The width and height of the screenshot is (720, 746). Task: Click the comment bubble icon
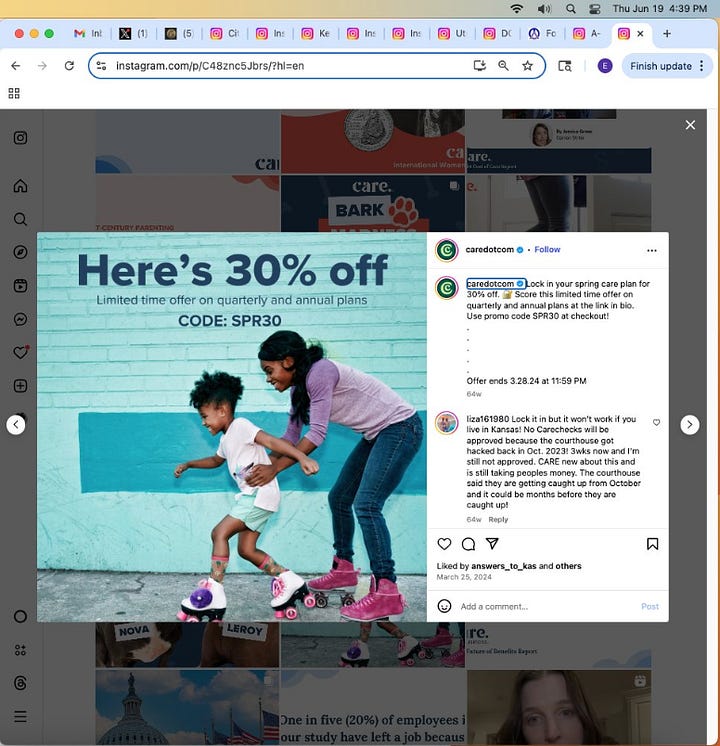click(x=468, y=544)
